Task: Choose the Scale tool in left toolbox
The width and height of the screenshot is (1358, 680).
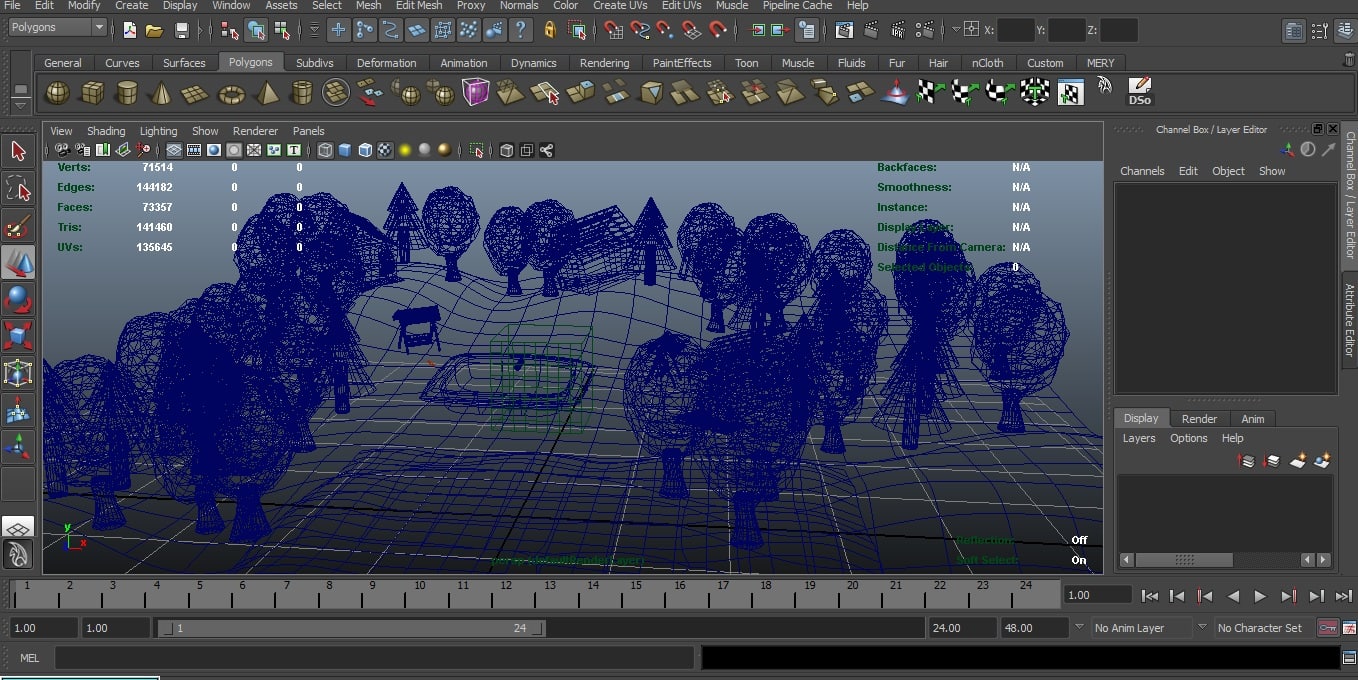Action: coord(17,335)
